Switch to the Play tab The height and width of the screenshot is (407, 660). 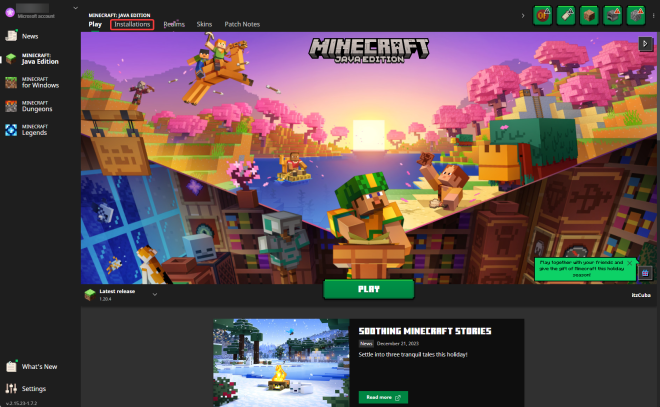[95, 24]
